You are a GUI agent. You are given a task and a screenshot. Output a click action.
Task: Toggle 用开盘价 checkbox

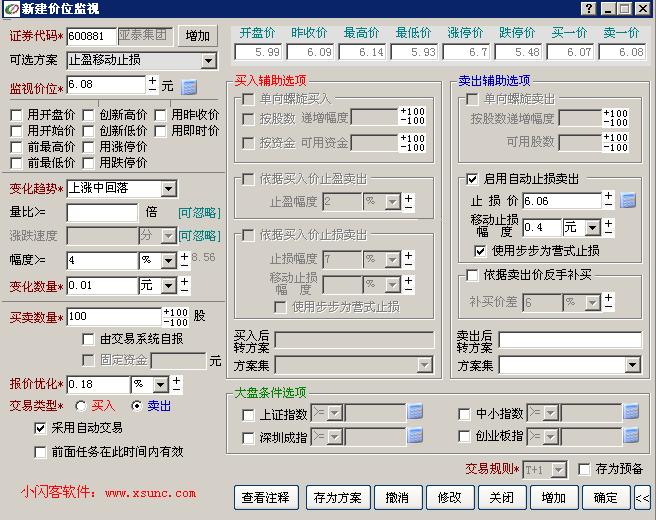(x=16, y=115)
